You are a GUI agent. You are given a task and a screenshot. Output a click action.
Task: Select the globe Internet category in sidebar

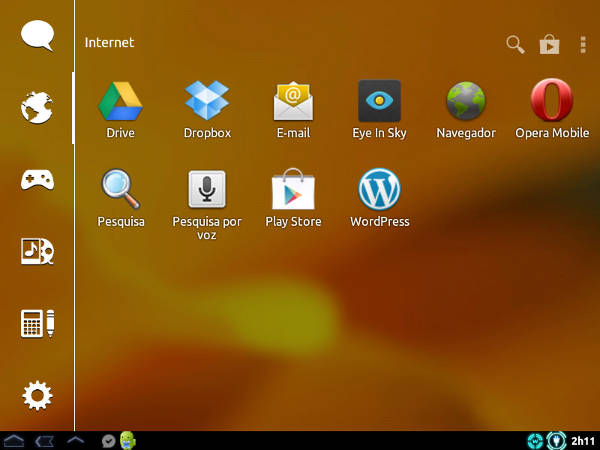coord(37,108)
